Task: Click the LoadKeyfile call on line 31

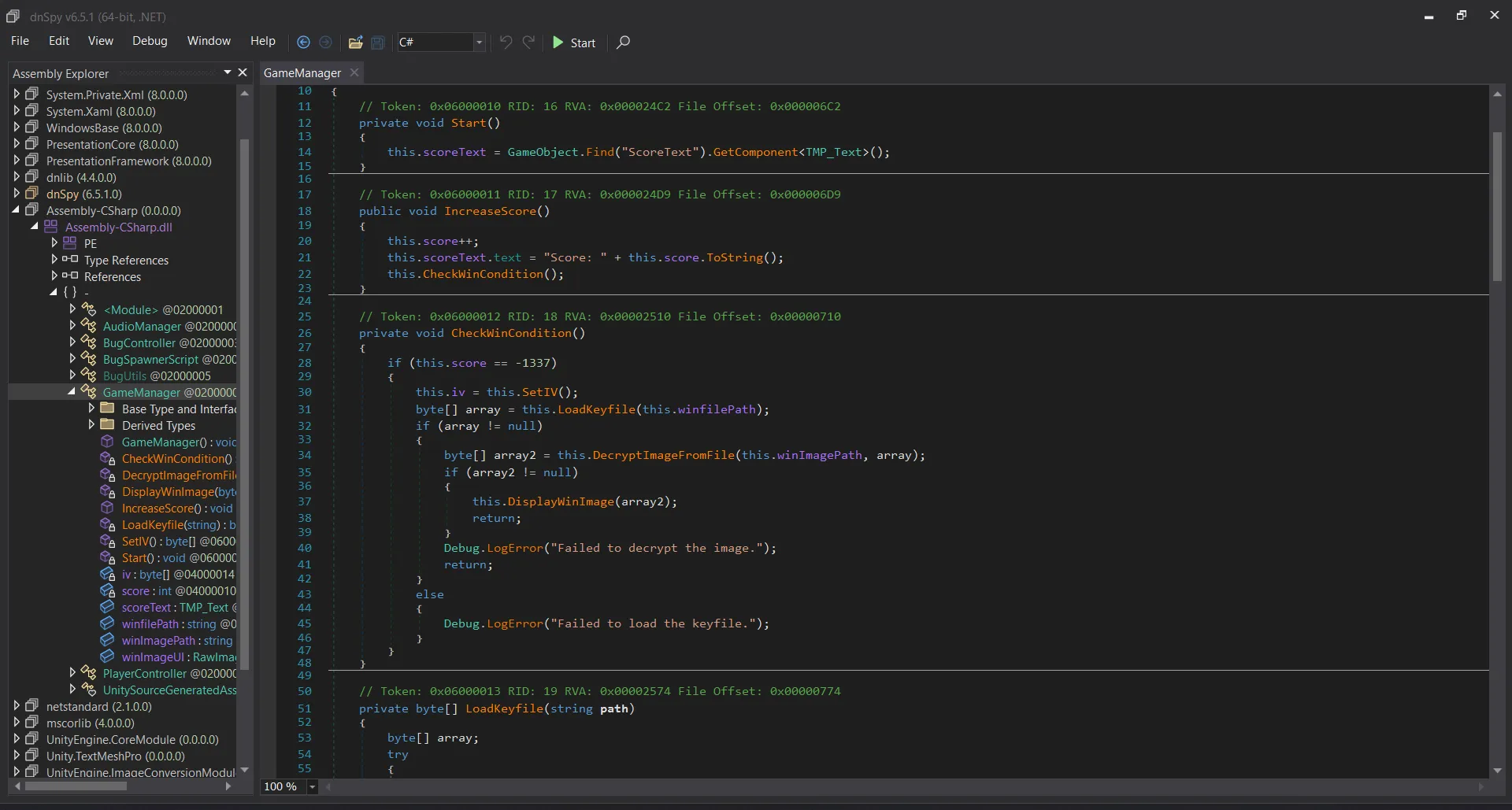Action: [x=596, y=409]
